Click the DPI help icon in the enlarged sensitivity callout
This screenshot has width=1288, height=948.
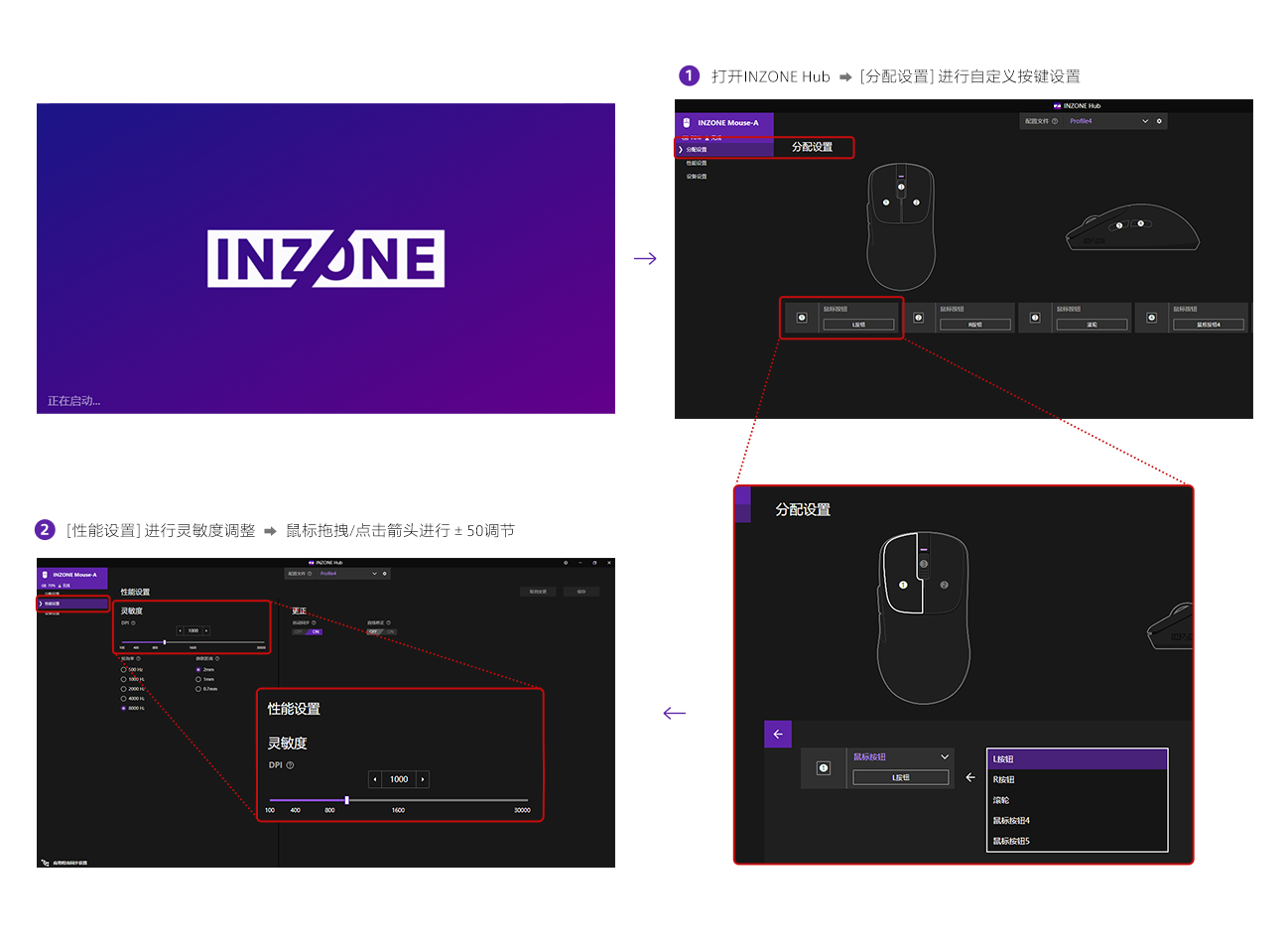(x=290, y=765)
